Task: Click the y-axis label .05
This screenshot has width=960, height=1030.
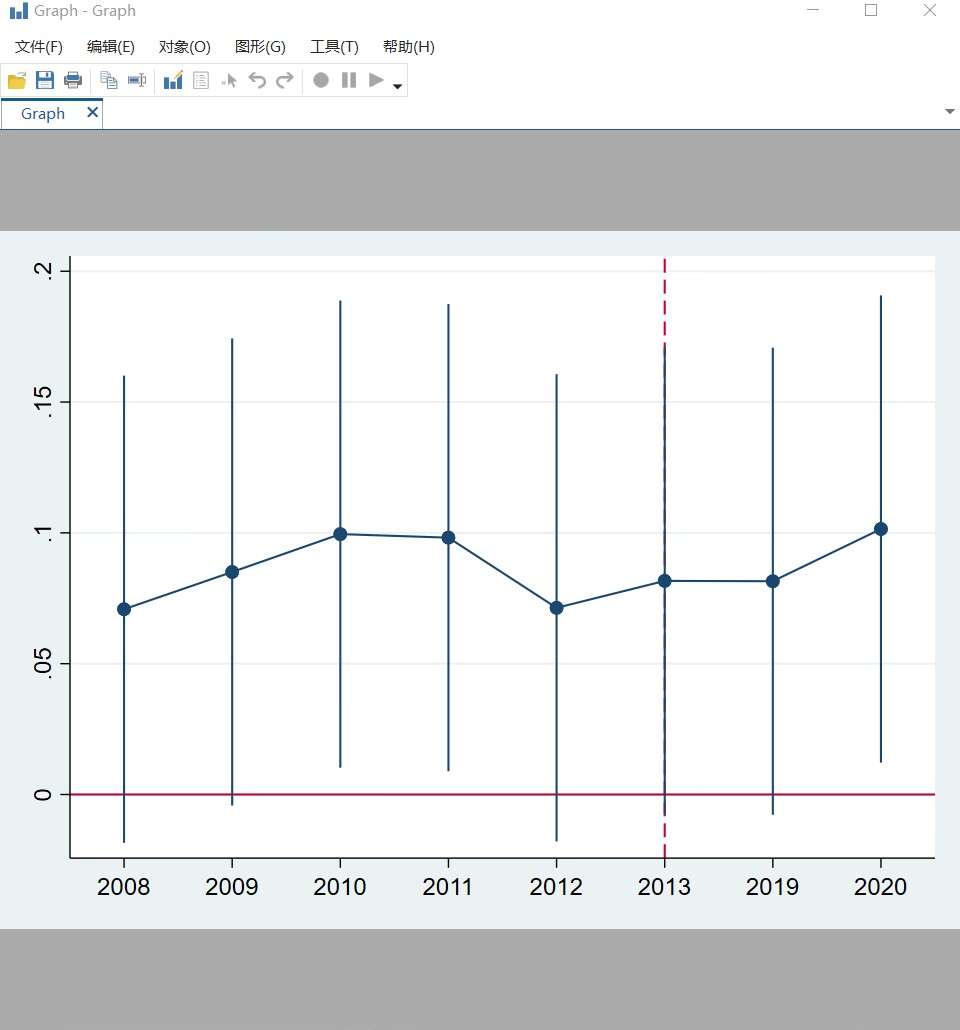Action: [43, 663]
